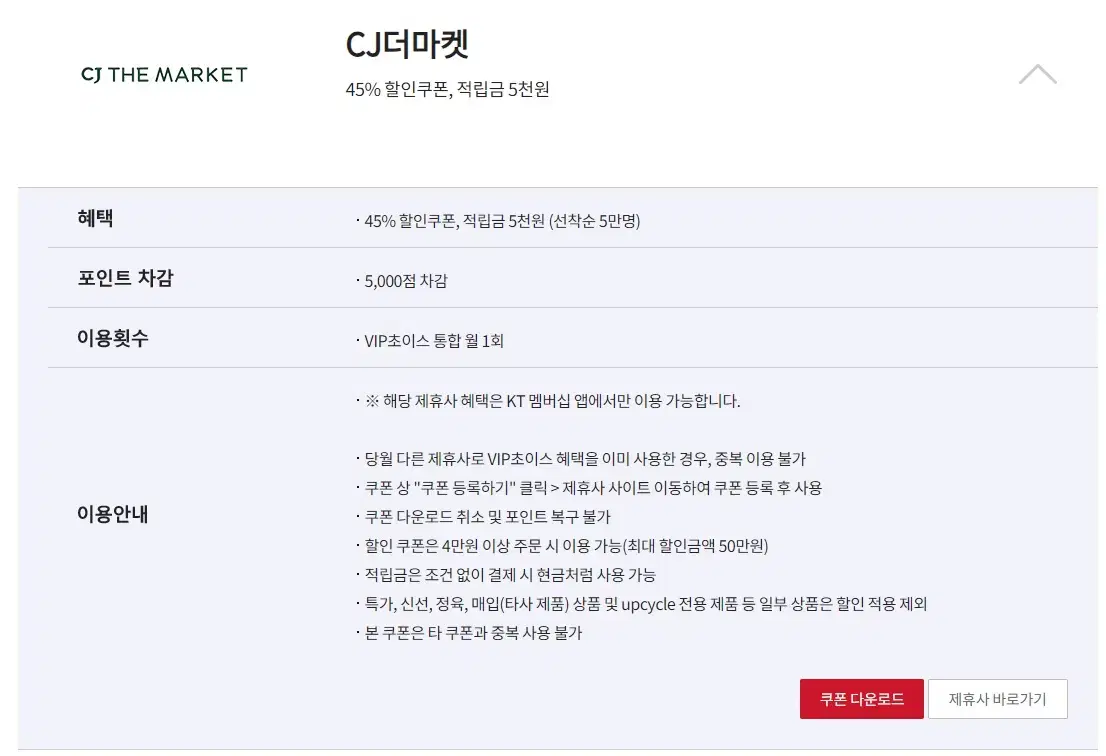This screenshot has height=756, width=1106.
Task: Open the 제휴사 바로가기 button
Action: click(x=997, y=699)
